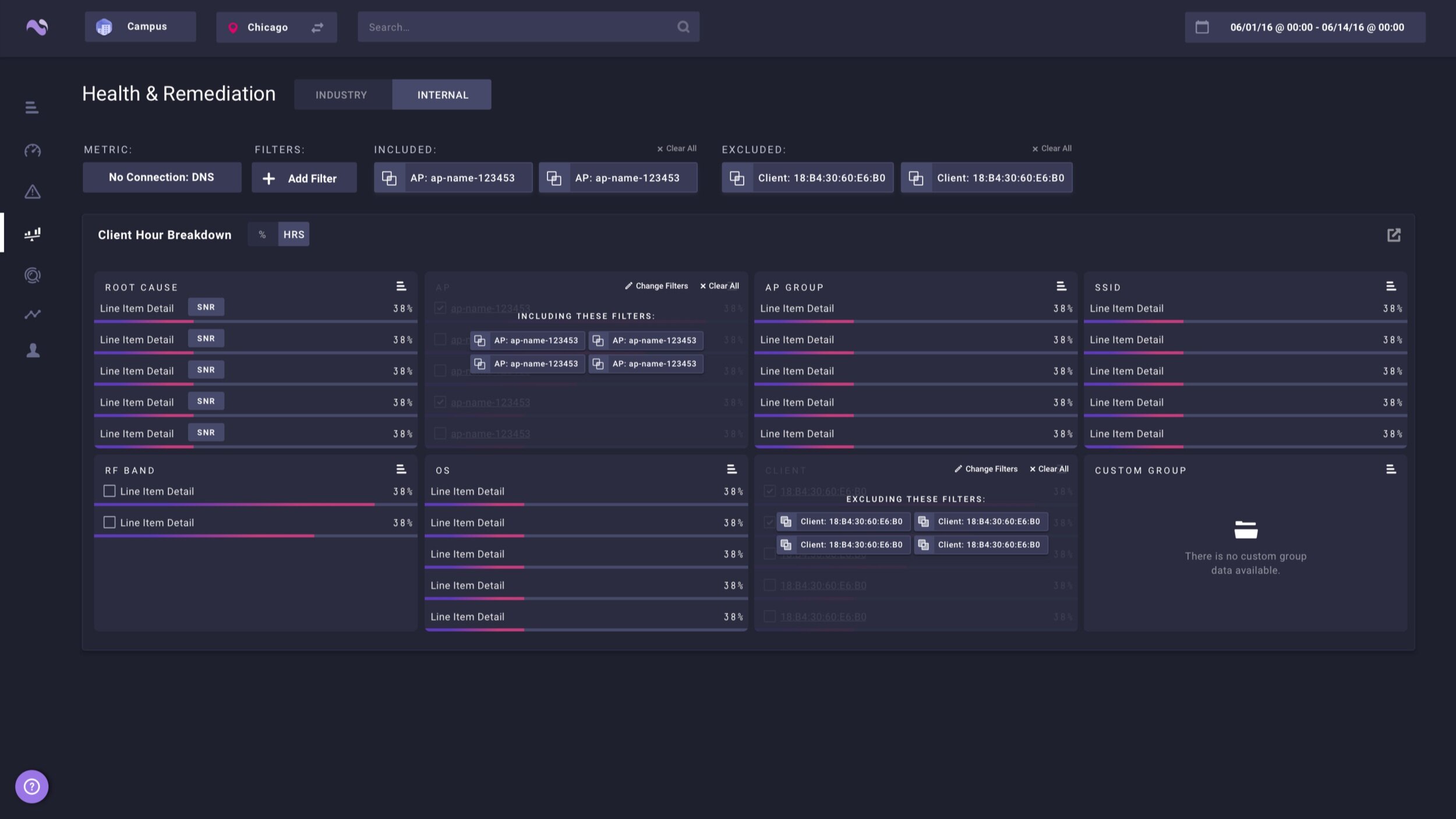Click the trend line sidebar icon
Viewport: 1456px width, 819px height.
tap(33, 314)
